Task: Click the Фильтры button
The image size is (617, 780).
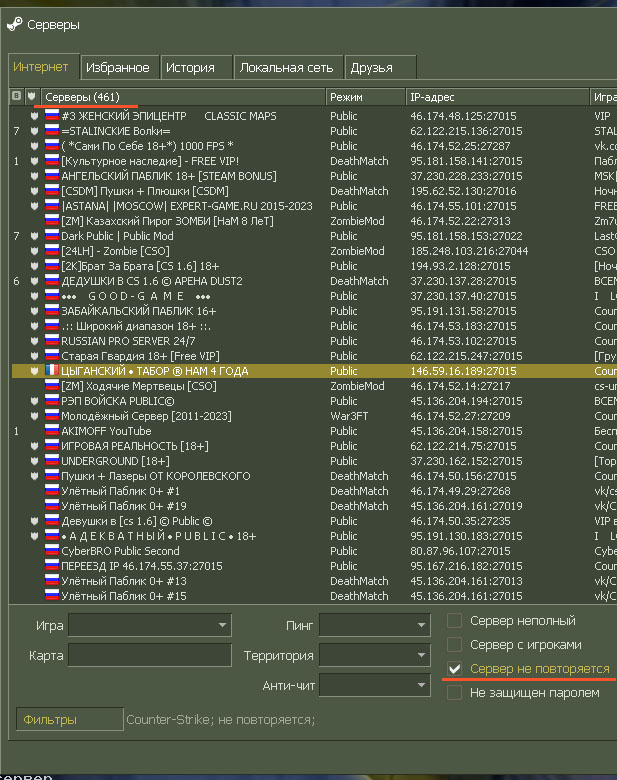Action: click(70, 719)
